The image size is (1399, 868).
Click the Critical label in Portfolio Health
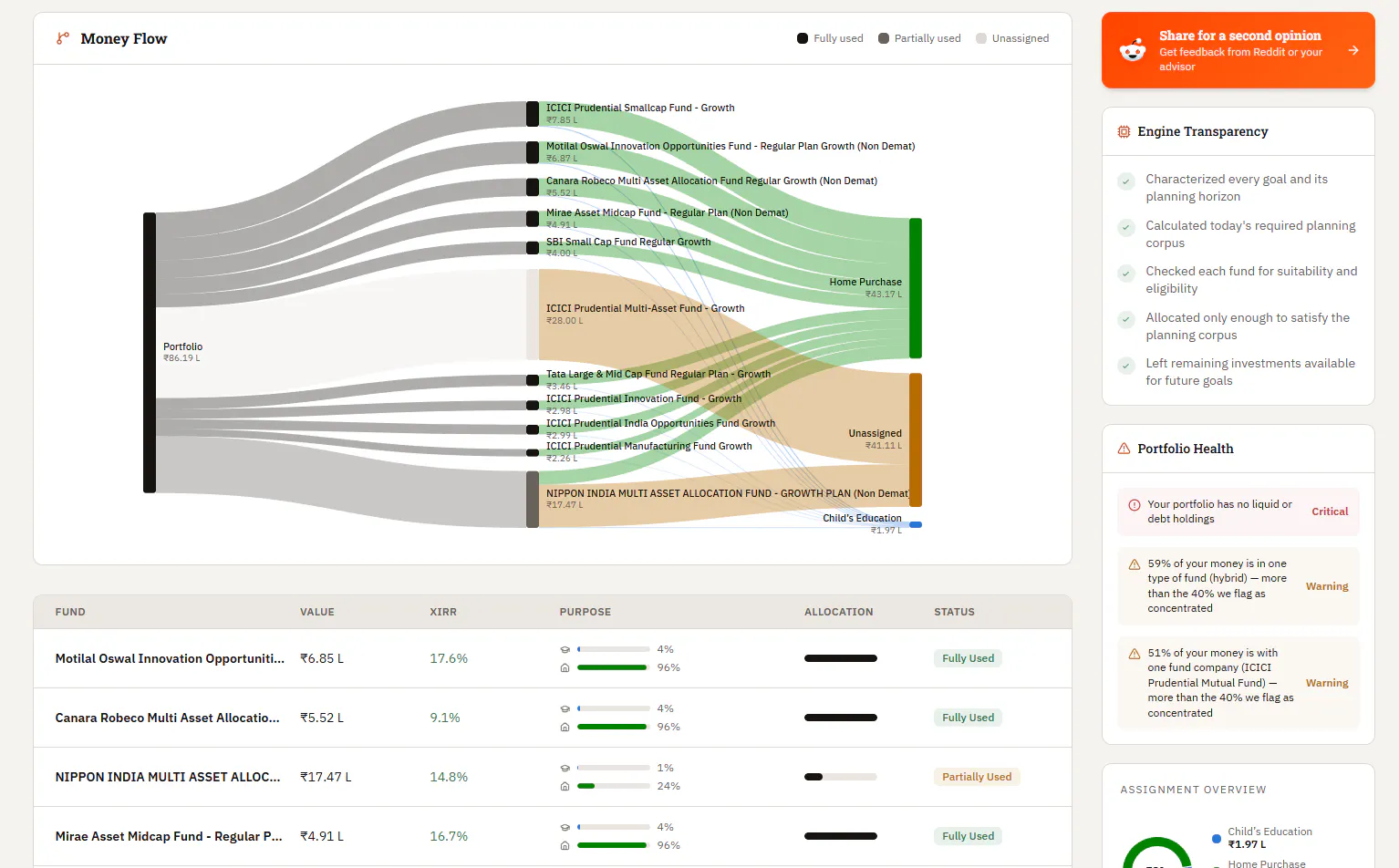pos(1330,511)
